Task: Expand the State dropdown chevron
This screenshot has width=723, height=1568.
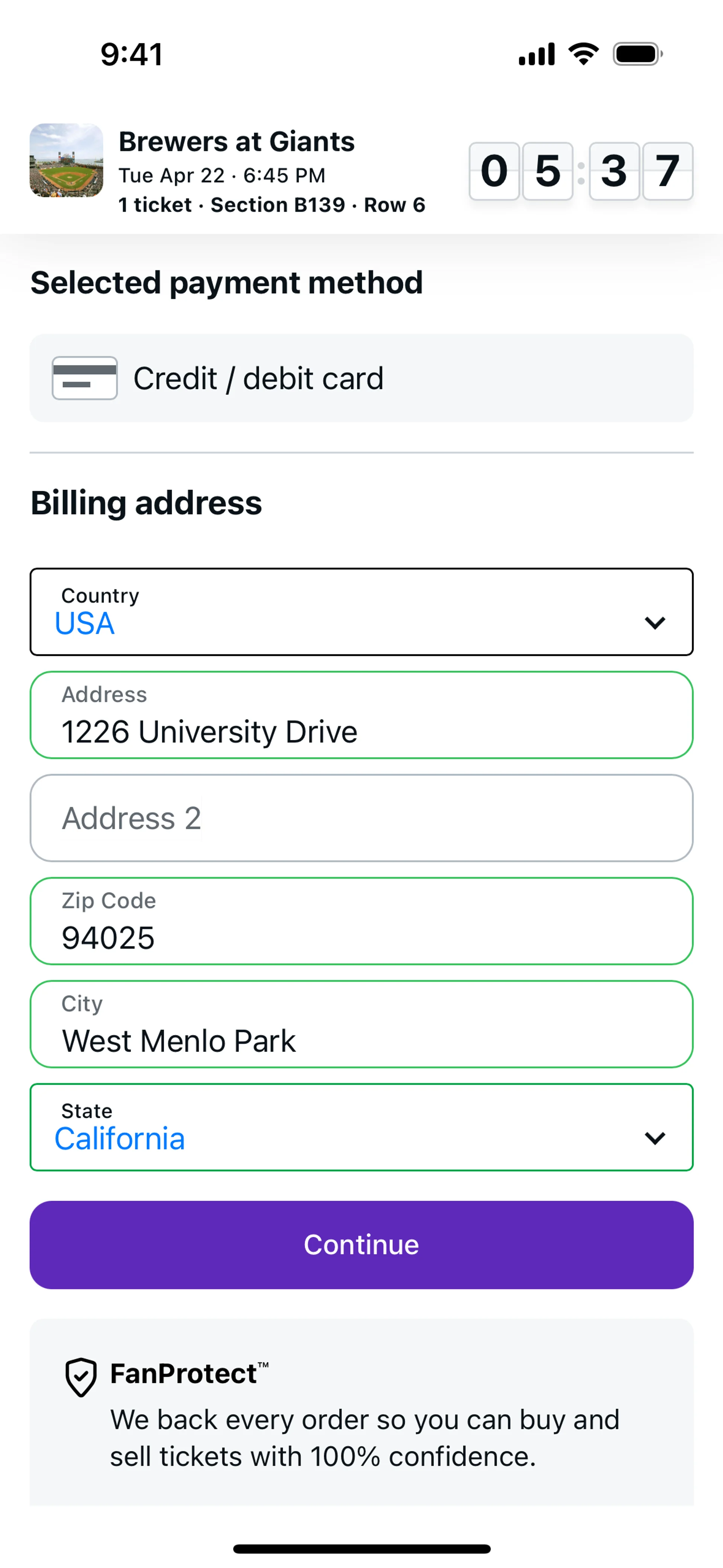Action: tap(654, 1138)
